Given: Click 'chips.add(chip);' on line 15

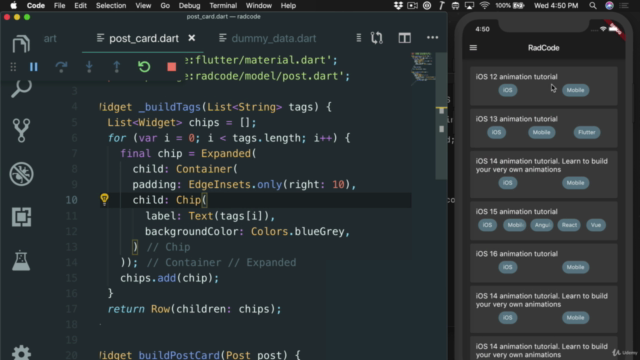Looking at the screenshot, I should tap(169, 278).
